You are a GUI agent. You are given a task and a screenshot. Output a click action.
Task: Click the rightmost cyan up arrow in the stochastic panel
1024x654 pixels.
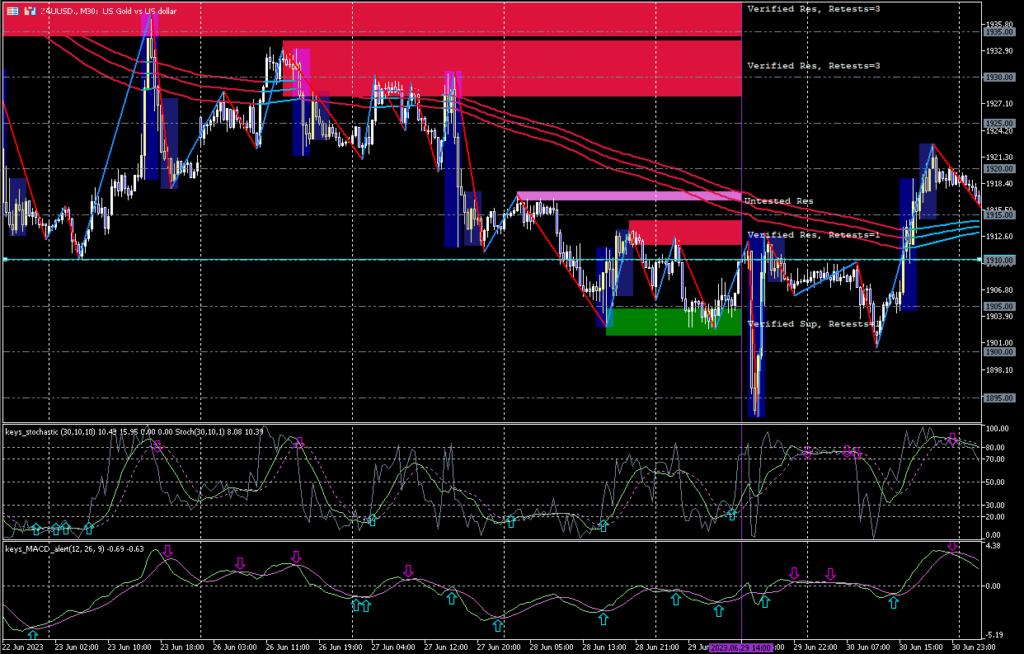732,513
